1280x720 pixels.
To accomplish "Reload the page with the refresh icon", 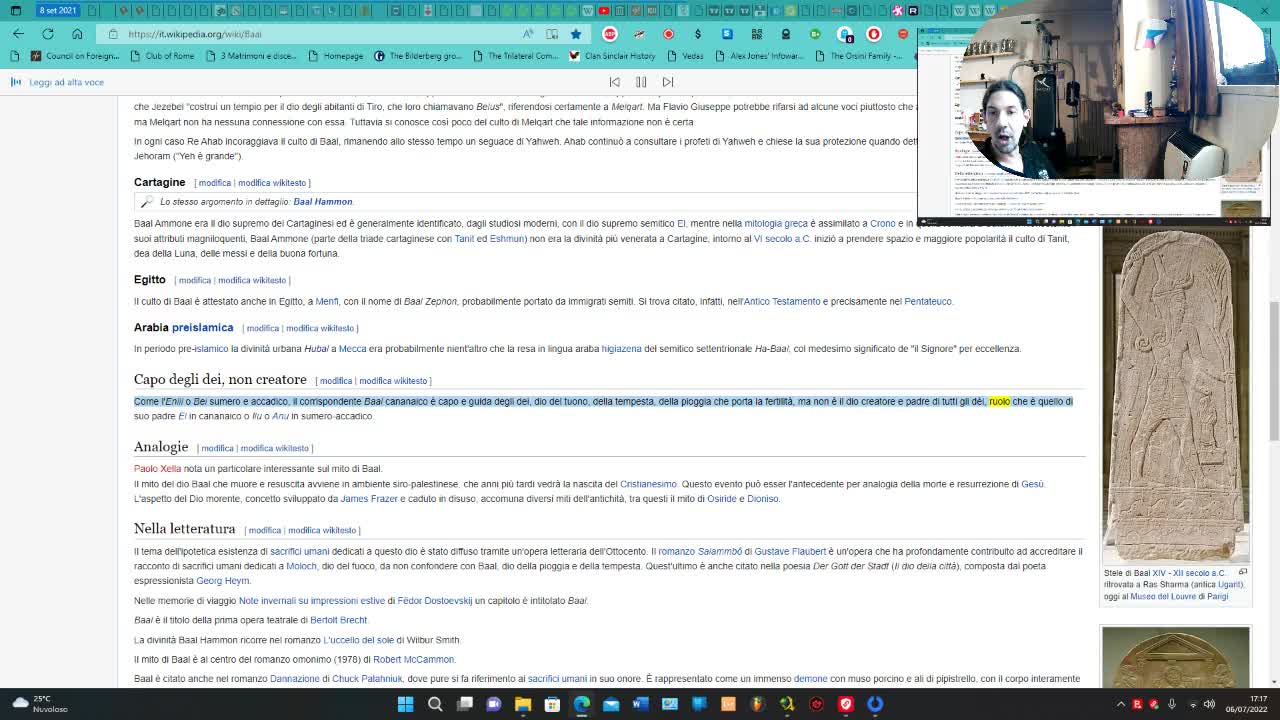I will (x=47, y=34).
